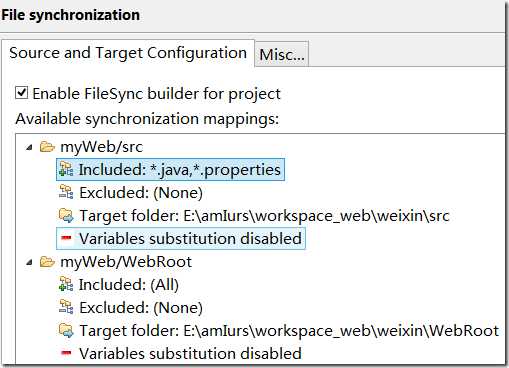Click the Excluded filter icon under myWeb/src

(x=66, y=192)
